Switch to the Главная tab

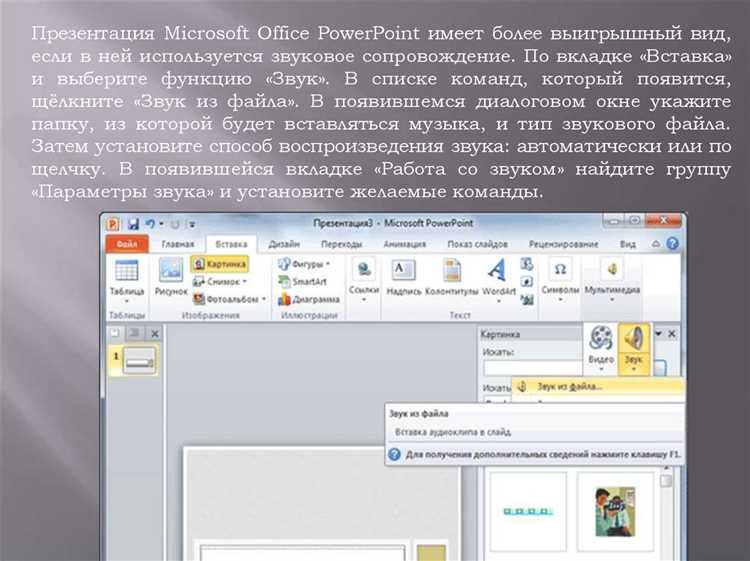(177, 244)
